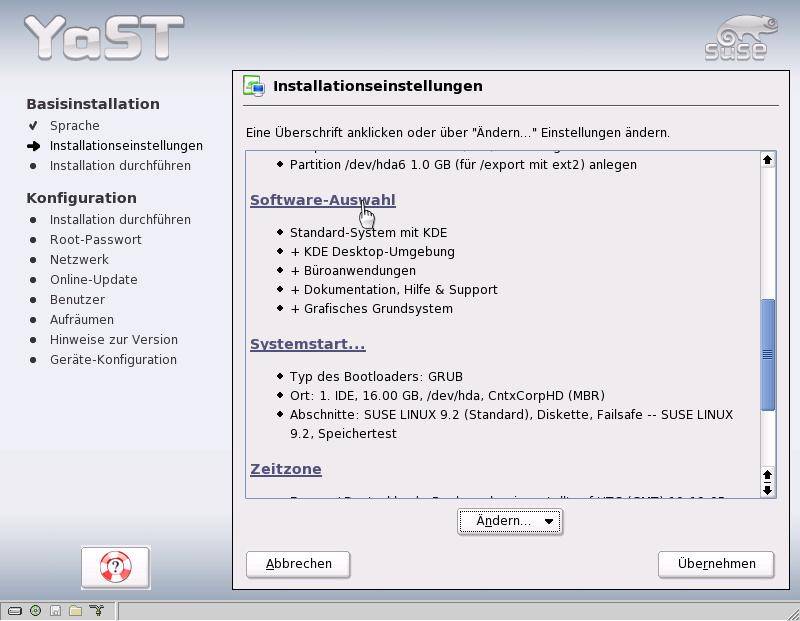Select Root-Passwort in the sidebar
The height and width of the screenshot is (621, 800).
click(x=96, y=240)
